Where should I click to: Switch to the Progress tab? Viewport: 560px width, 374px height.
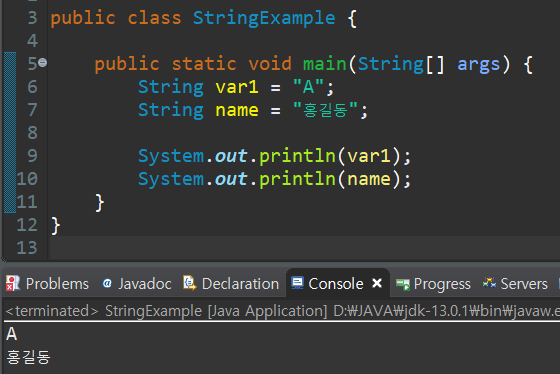tap(433, 284)
